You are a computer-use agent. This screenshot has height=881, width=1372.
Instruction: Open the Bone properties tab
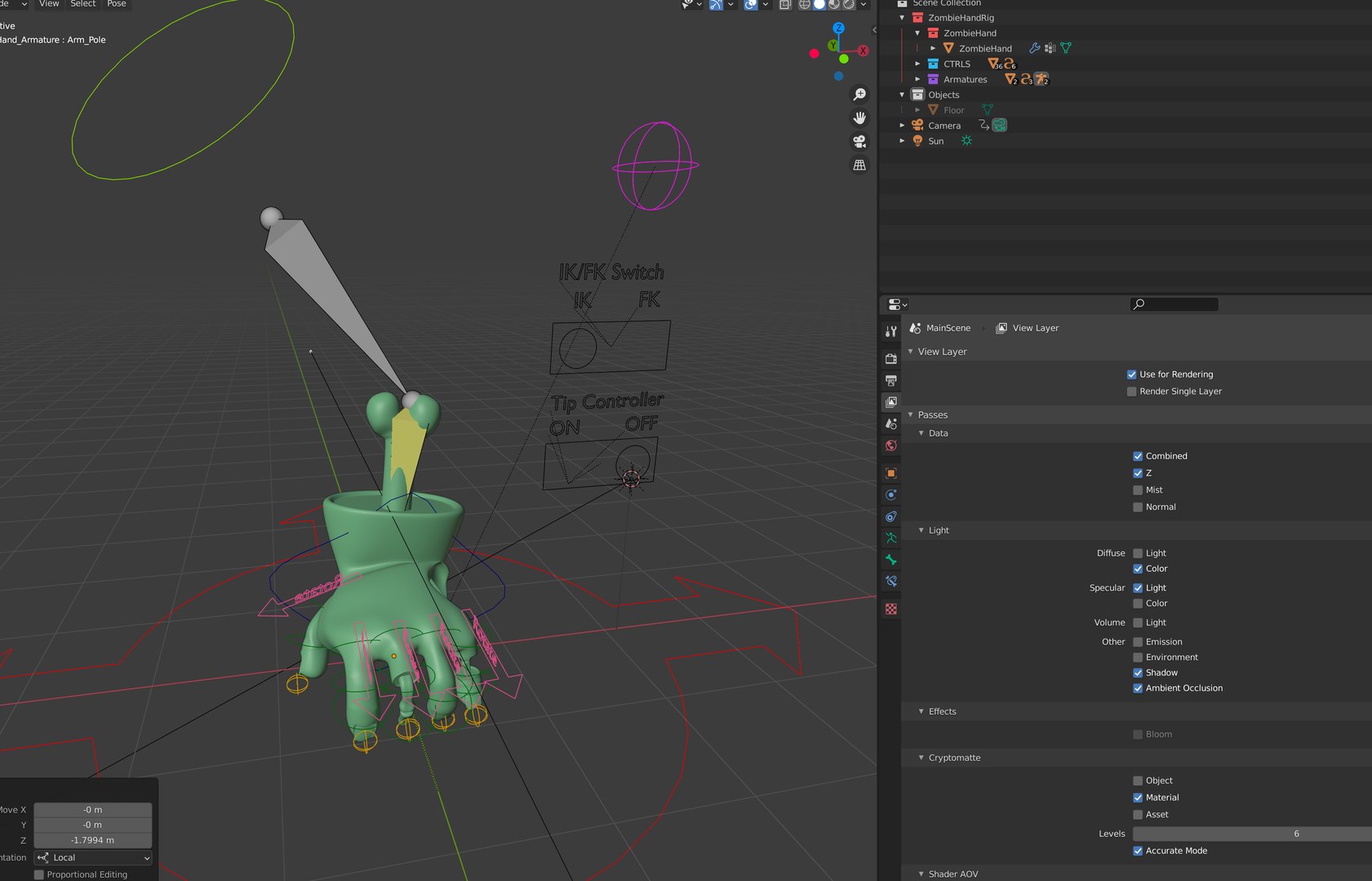click(890, 560)
